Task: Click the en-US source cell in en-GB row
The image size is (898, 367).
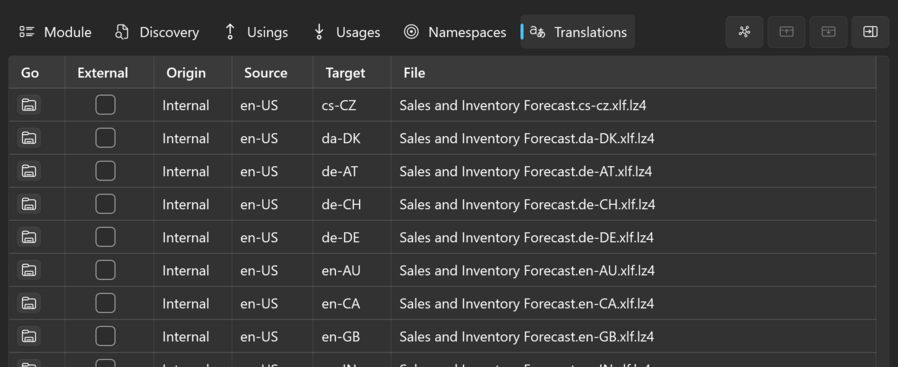Action: click(273, 337)
